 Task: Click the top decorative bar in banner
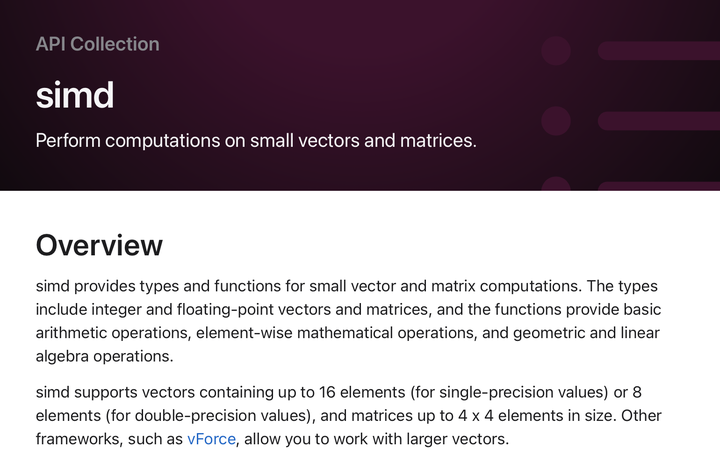tap(658, 51)
